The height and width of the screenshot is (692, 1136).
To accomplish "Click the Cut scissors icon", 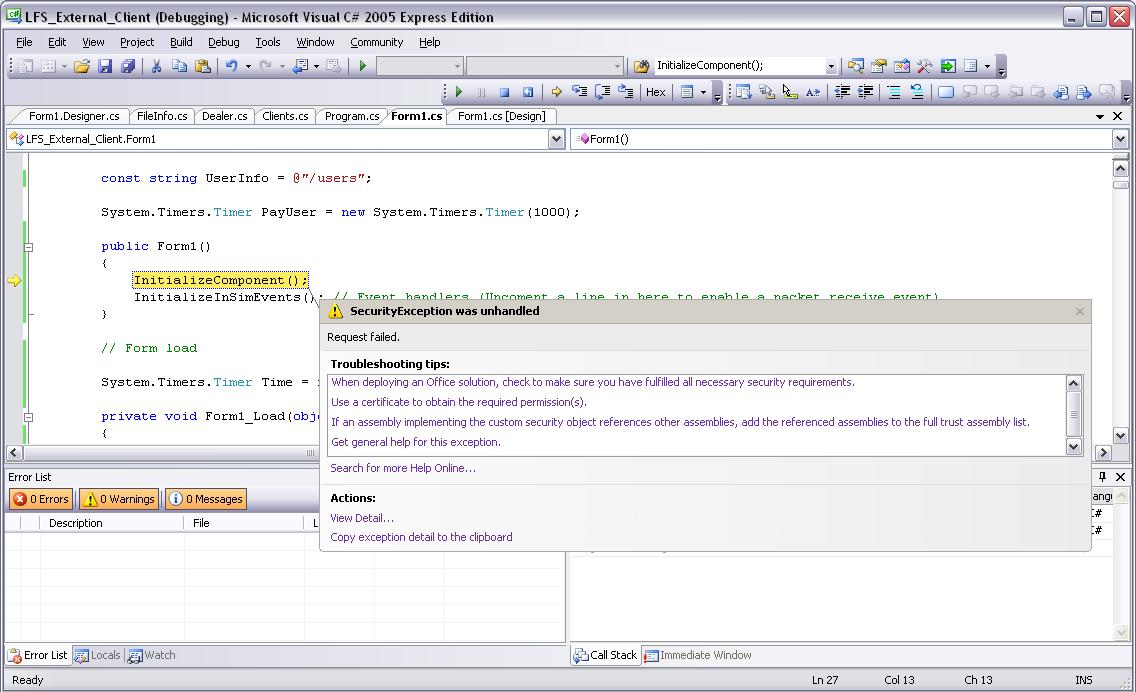I will pyautogui.click(x=156, y=66).
